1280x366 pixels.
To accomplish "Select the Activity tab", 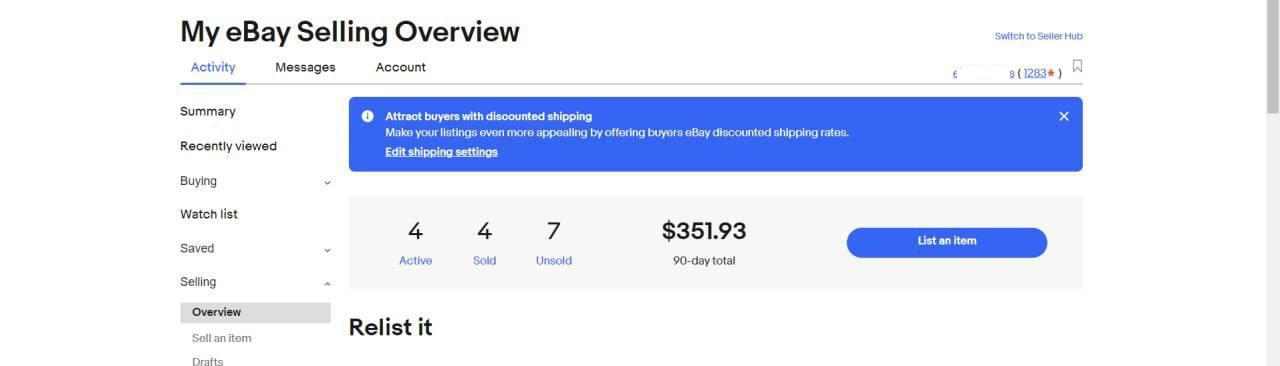I will click(213, 67).
